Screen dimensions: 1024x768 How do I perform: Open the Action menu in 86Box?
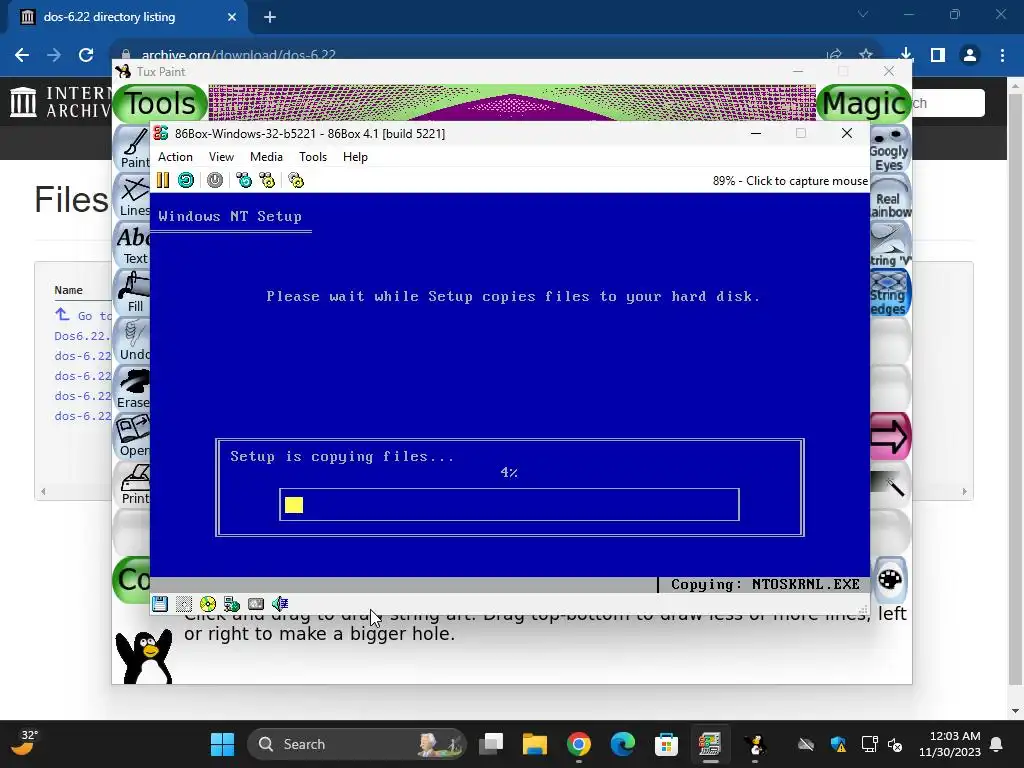[175, 157]
